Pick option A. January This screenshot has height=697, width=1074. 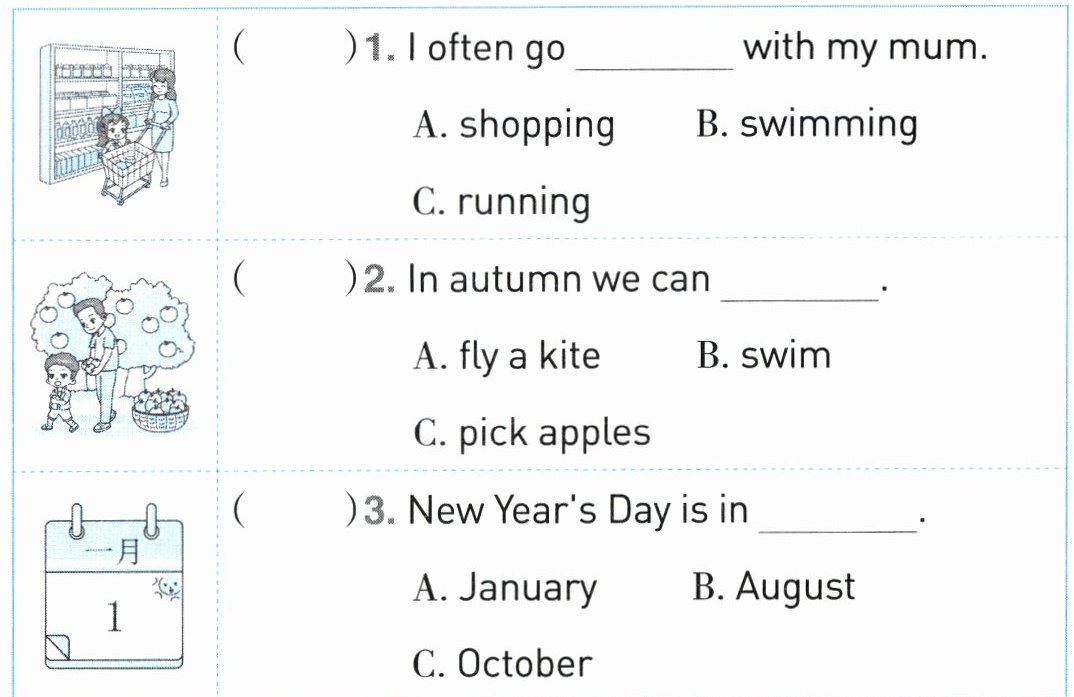[x=504, y=588]
